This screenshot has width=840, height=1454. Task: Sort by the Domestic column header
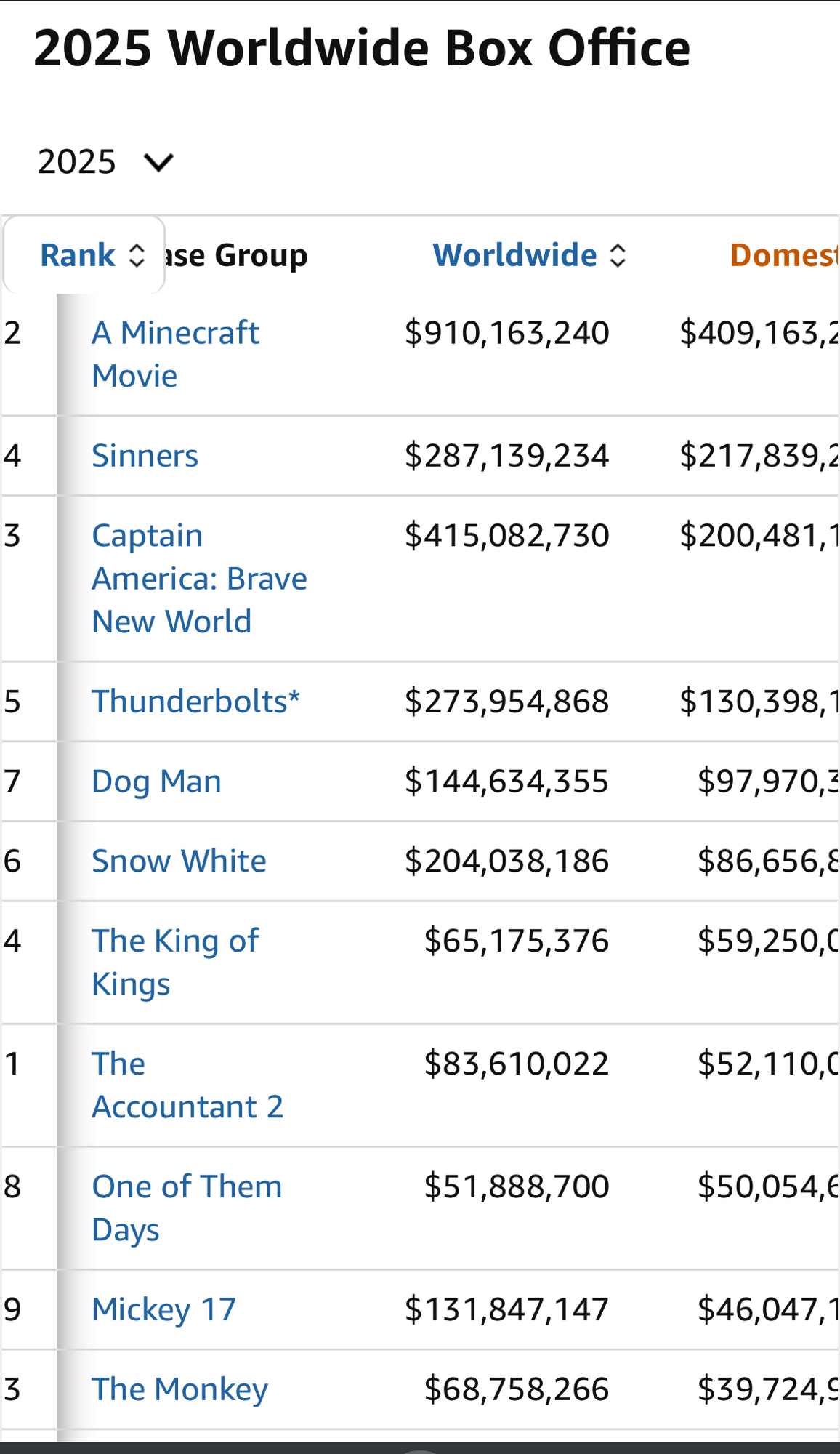tap(783, 255)
